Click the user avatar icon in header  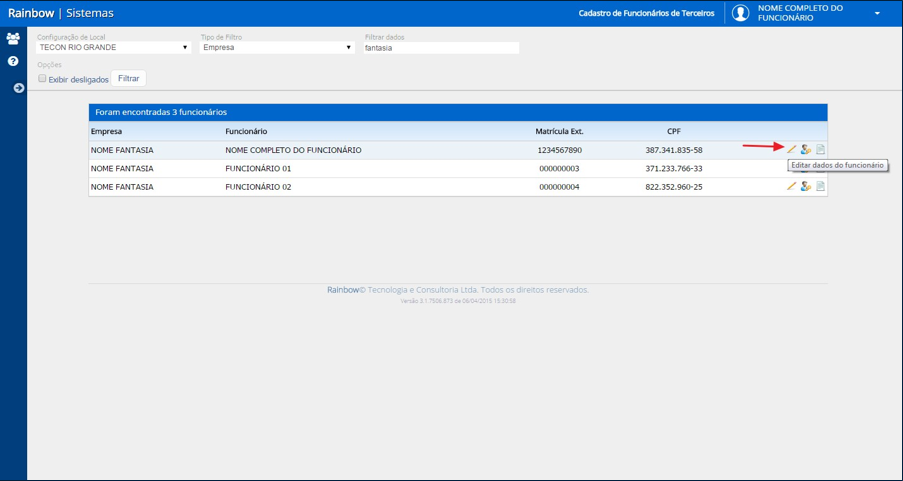tap(741, 13)
